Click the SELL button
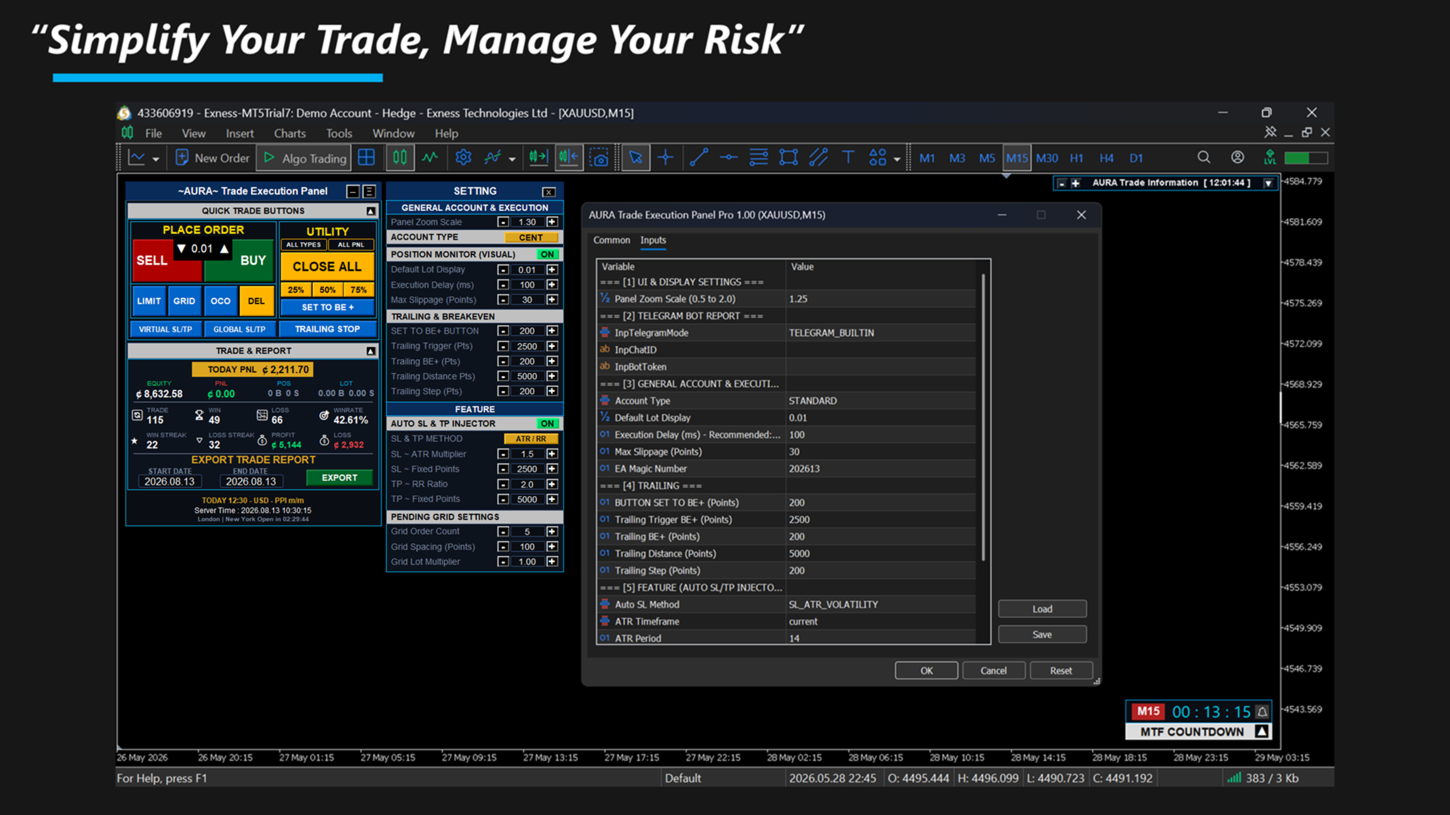 (152, 260)
